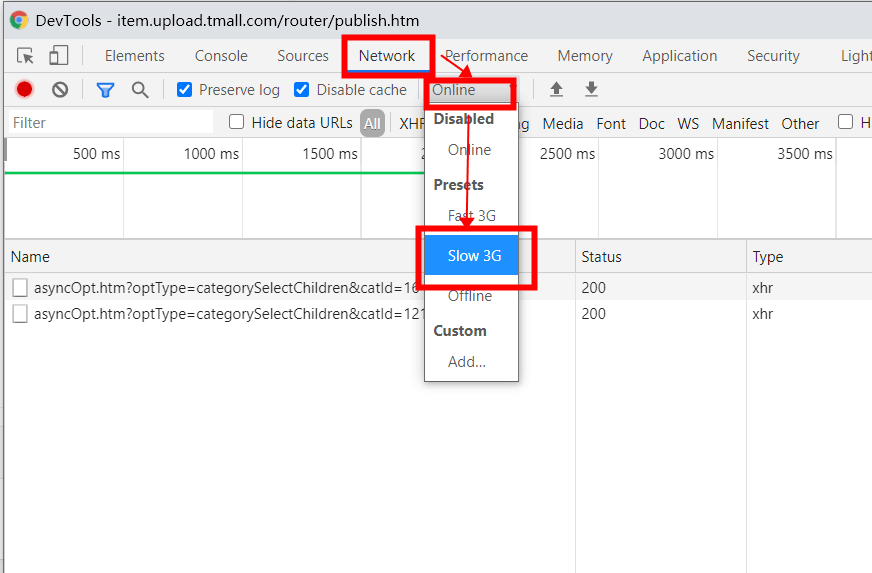Click the 1500 ms timeline marker
The image size is (872, 573).
pos(330,154)
